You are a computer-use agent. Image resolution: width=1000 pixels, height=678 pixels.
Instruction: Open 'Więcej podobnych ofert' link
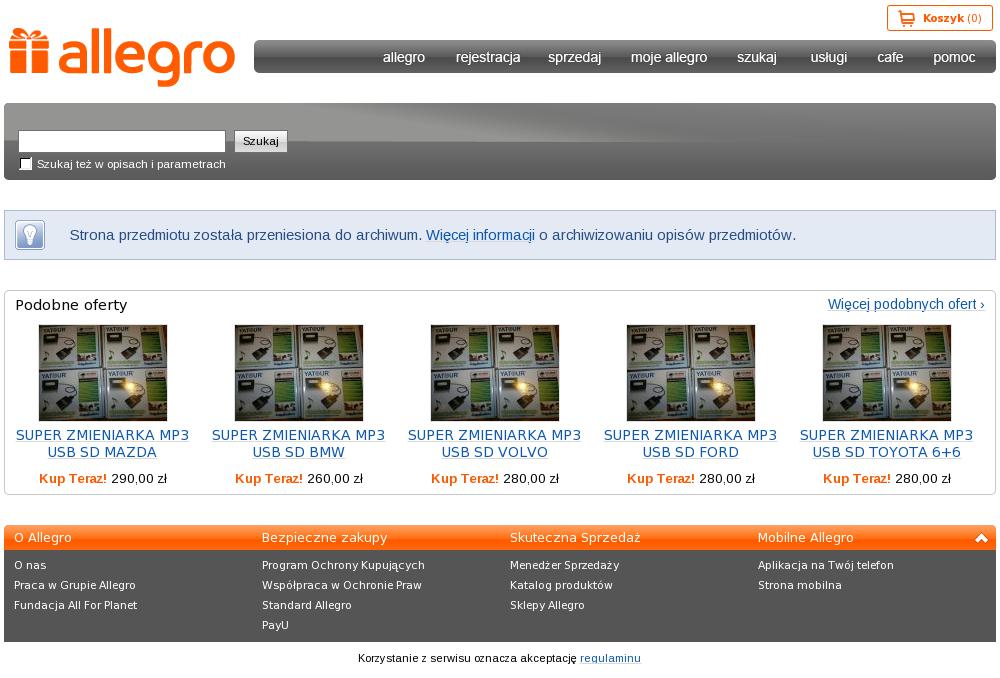906,304
